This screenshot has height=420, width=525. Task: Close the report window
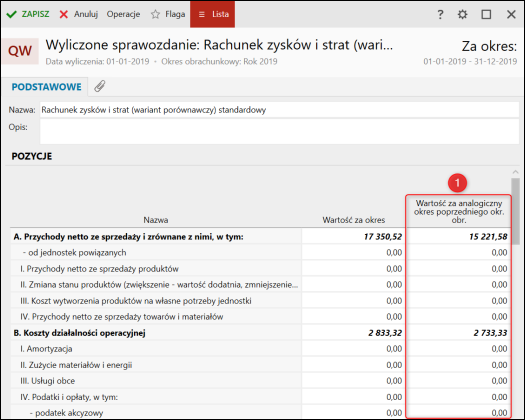coord(511,14)
